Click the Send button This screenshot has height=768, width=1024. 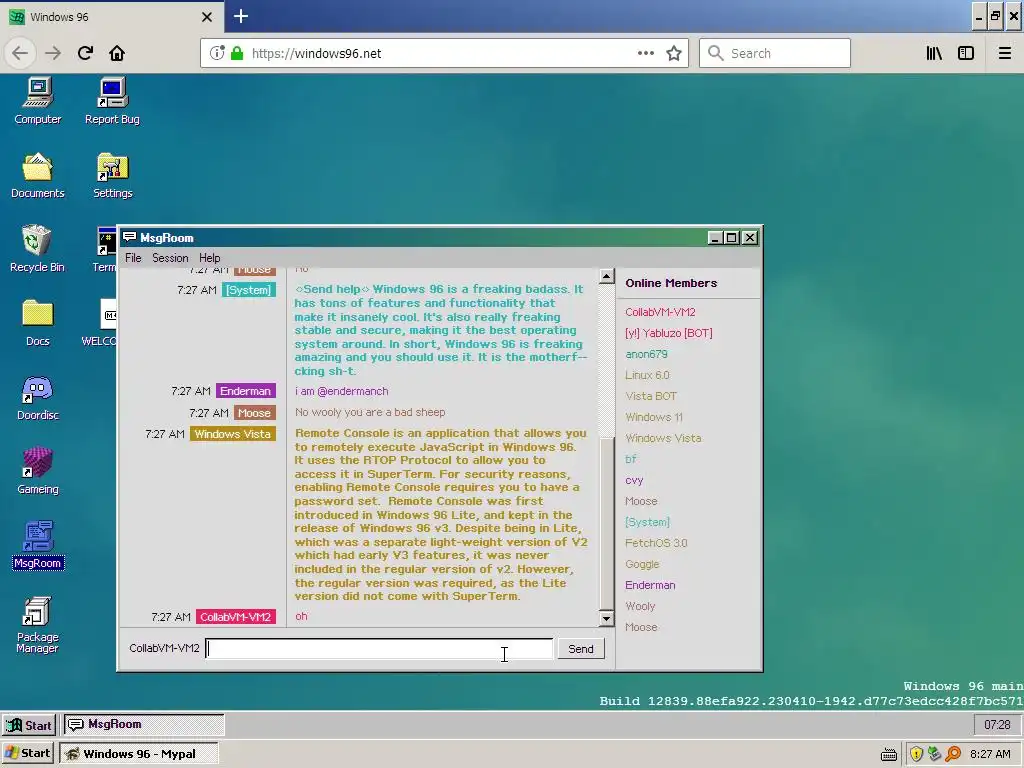click(x=581, y=648)
